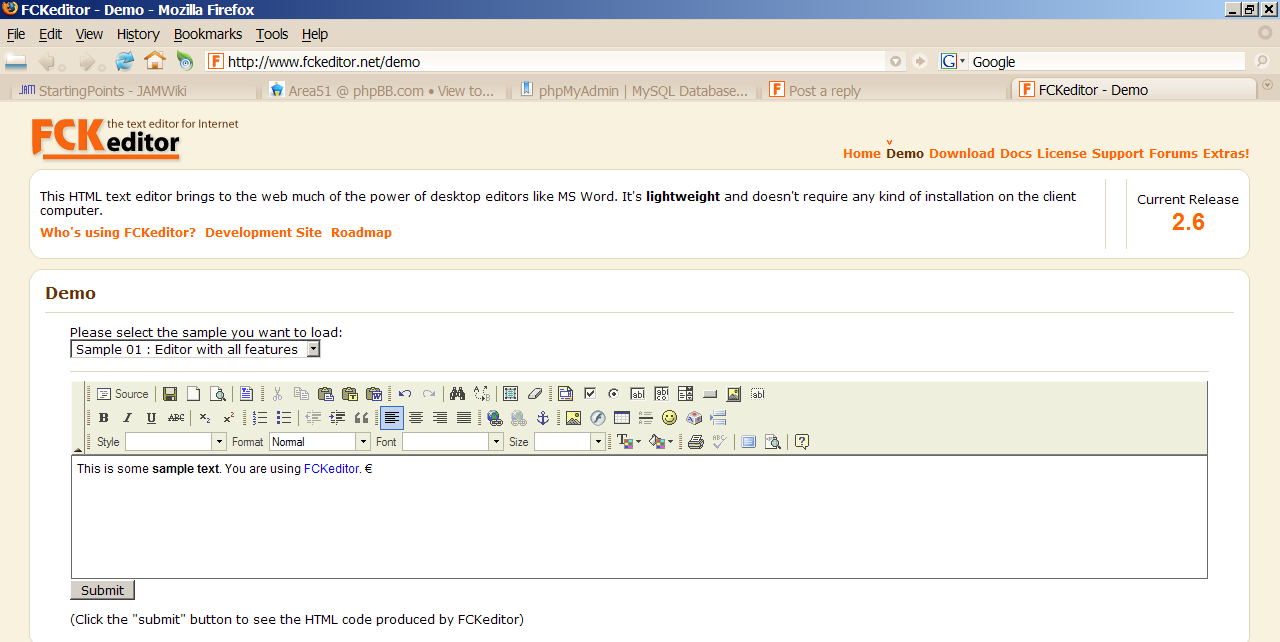Apply italic formatting

[127, 418]
